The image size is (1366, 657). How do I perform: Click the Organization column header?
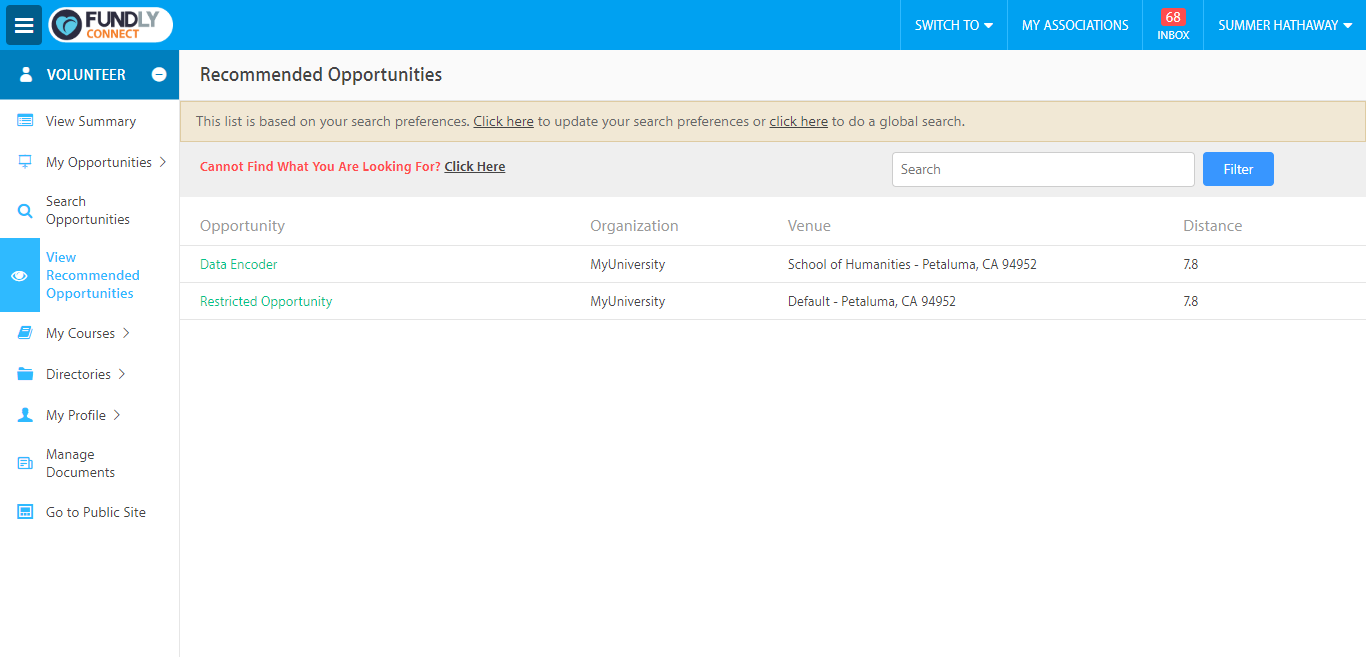point(634,226)
